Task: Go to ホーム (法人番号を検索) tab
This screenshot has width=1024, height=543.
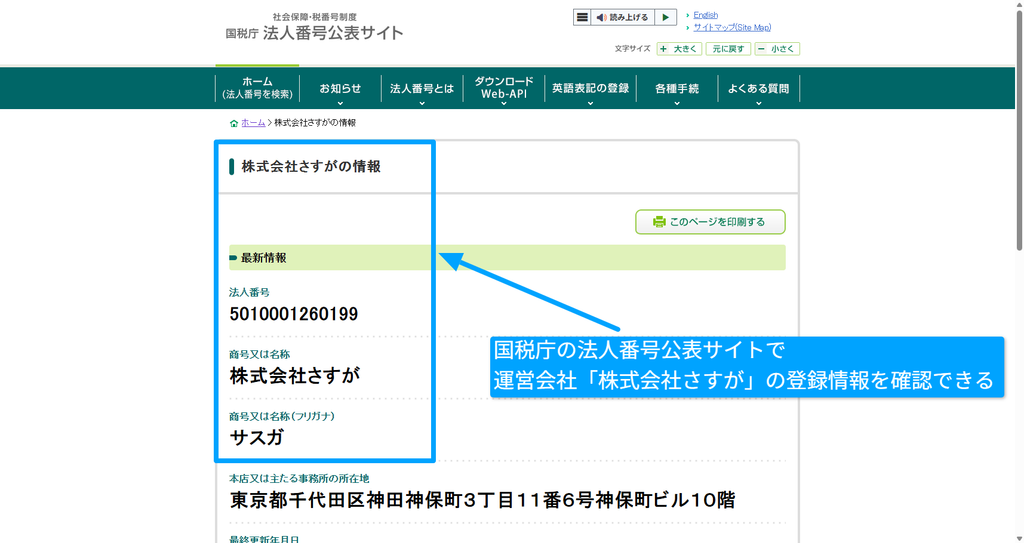Action: [x=257, y=88]
